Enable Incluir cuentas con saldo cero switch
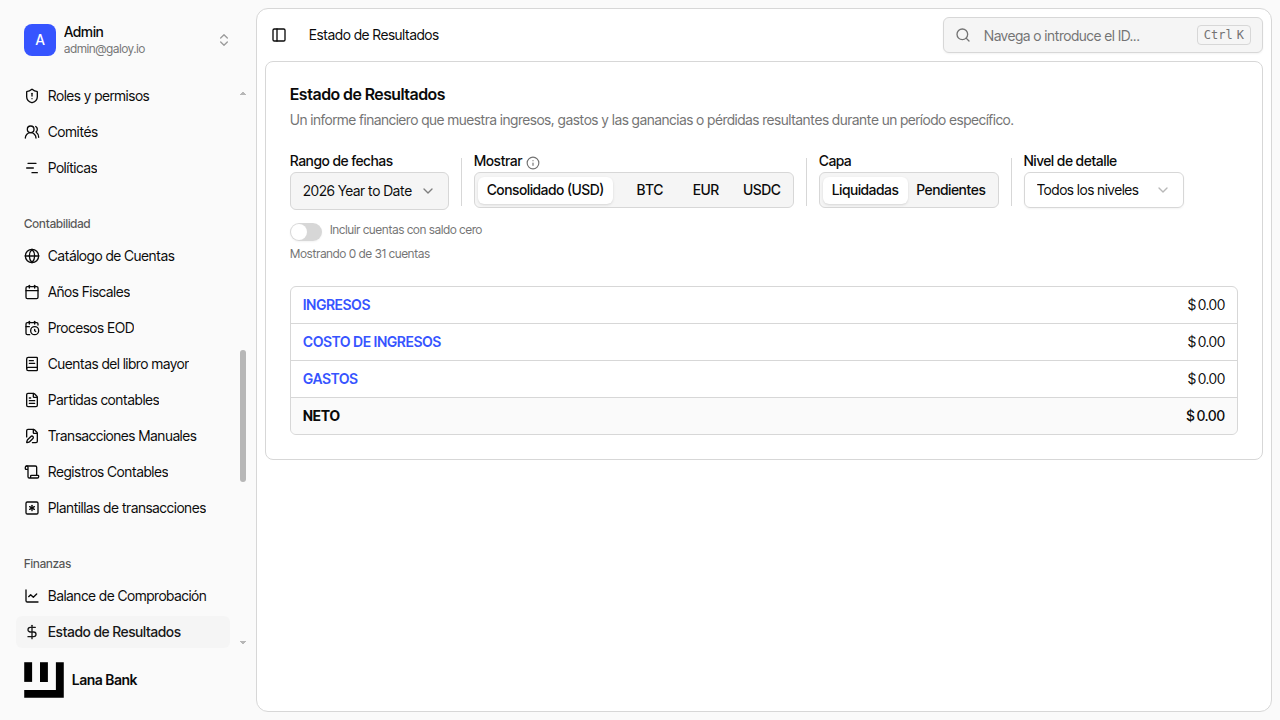 (x=306, y=231)
